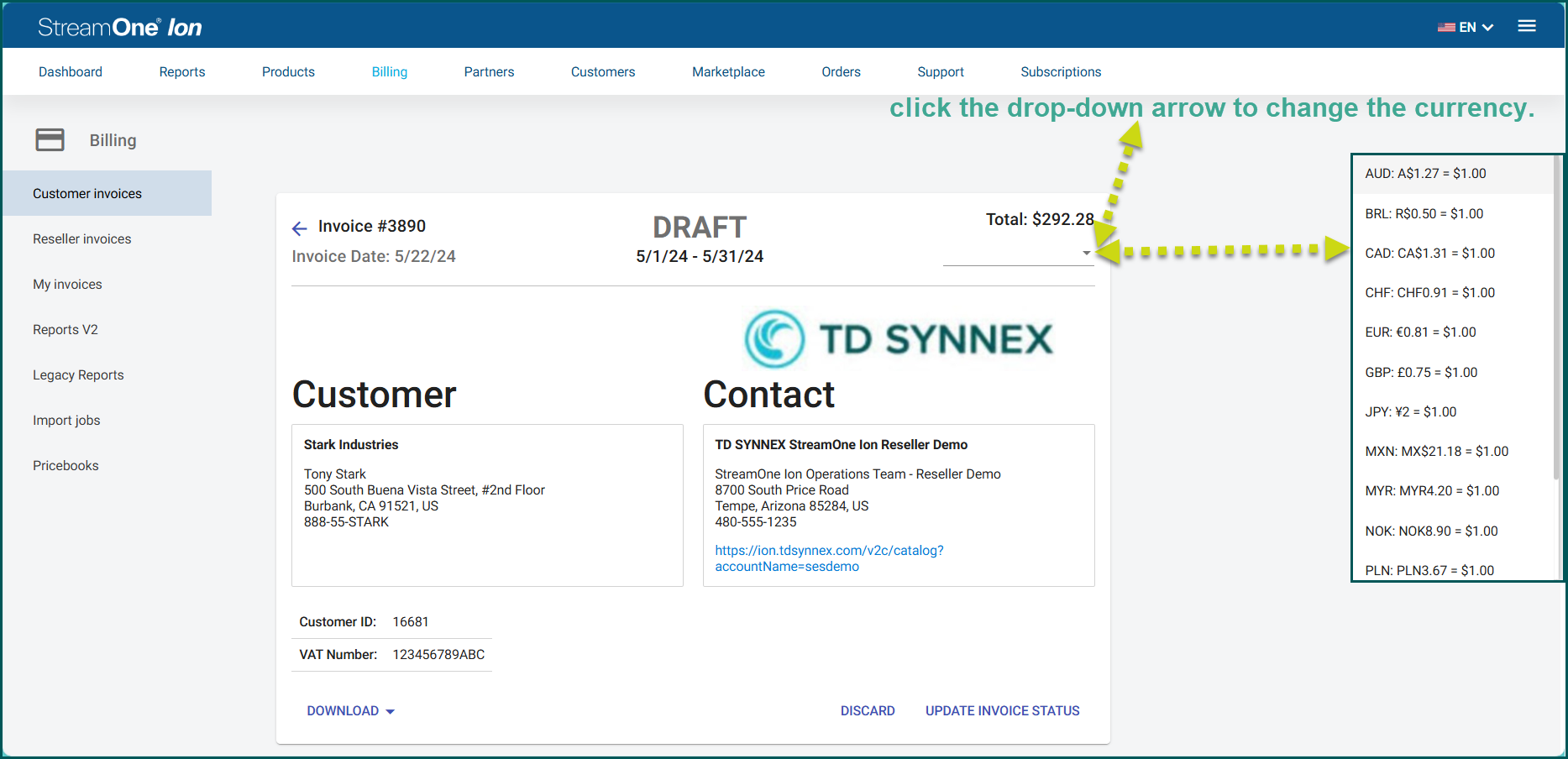The height and width of the screenshot is (759, 1568).
Task: Click the currency list scrollbar
Action: tap(1557, 319)
